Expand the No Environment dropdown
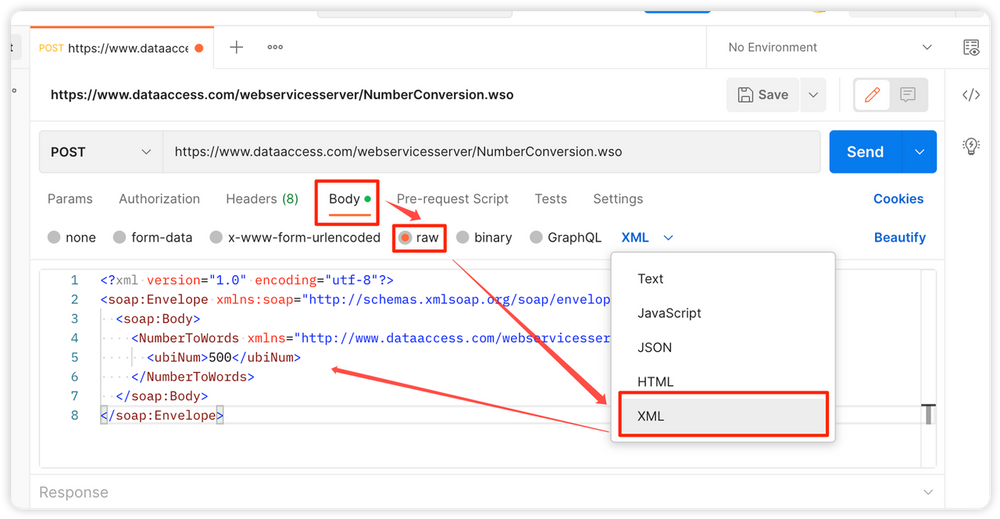The width and height of the screenshot is (1000, 519). [829, 47]
